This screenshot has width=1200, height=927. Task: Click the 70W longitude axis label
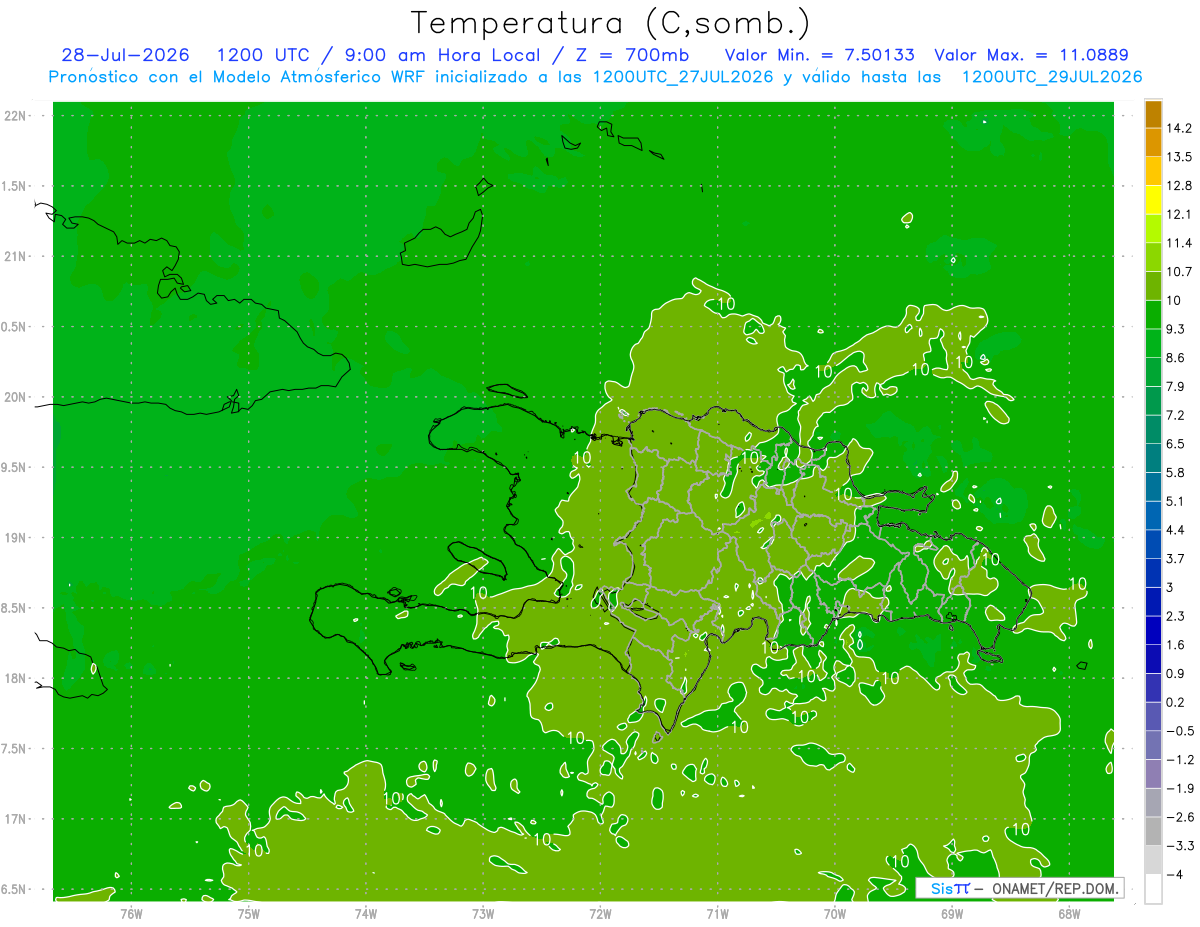click(x=835, y=913)
